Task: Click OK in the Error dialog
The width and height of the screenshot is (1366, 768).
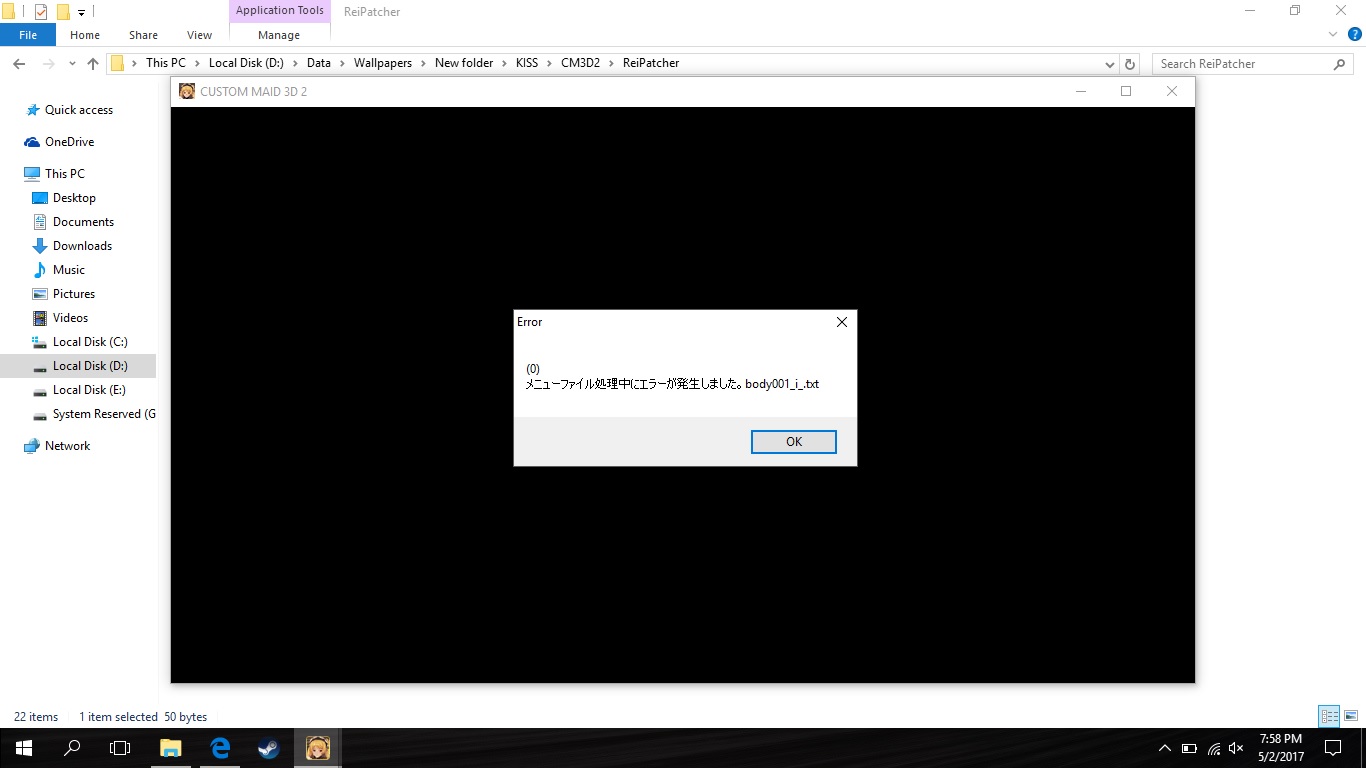Action: [793, 442]
